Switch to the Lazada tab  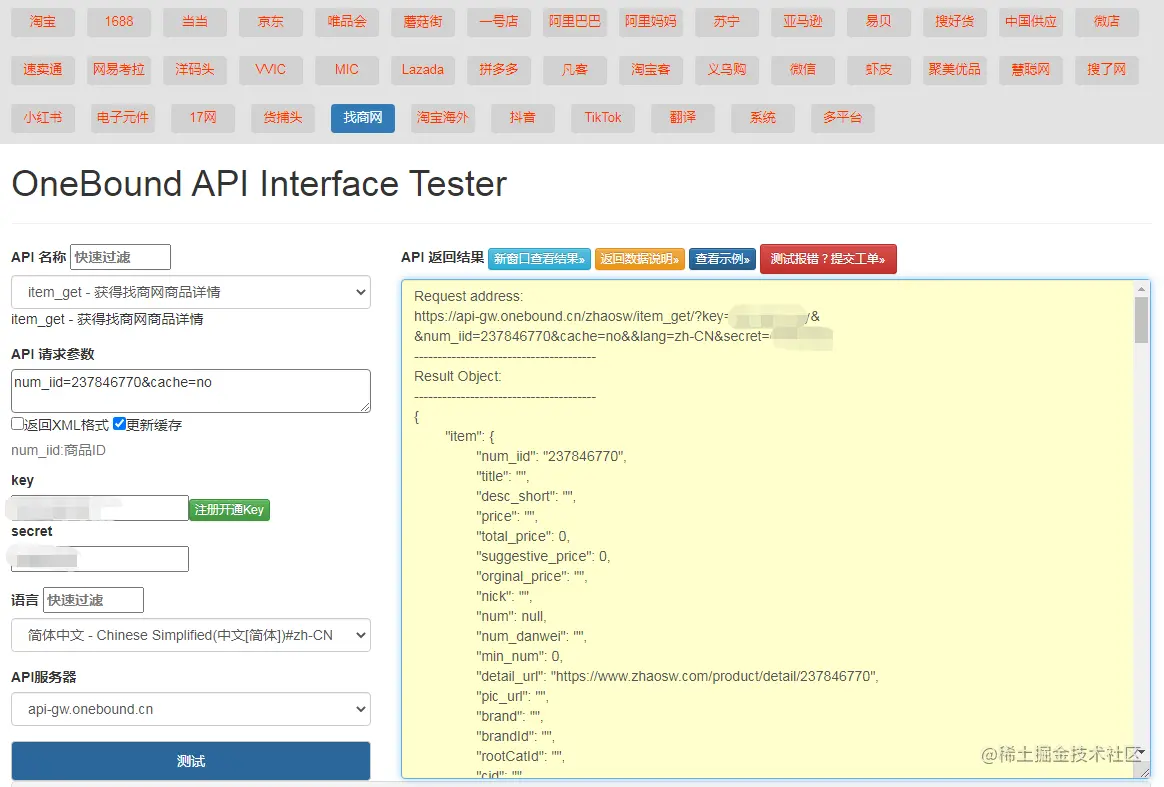[423, 70]
